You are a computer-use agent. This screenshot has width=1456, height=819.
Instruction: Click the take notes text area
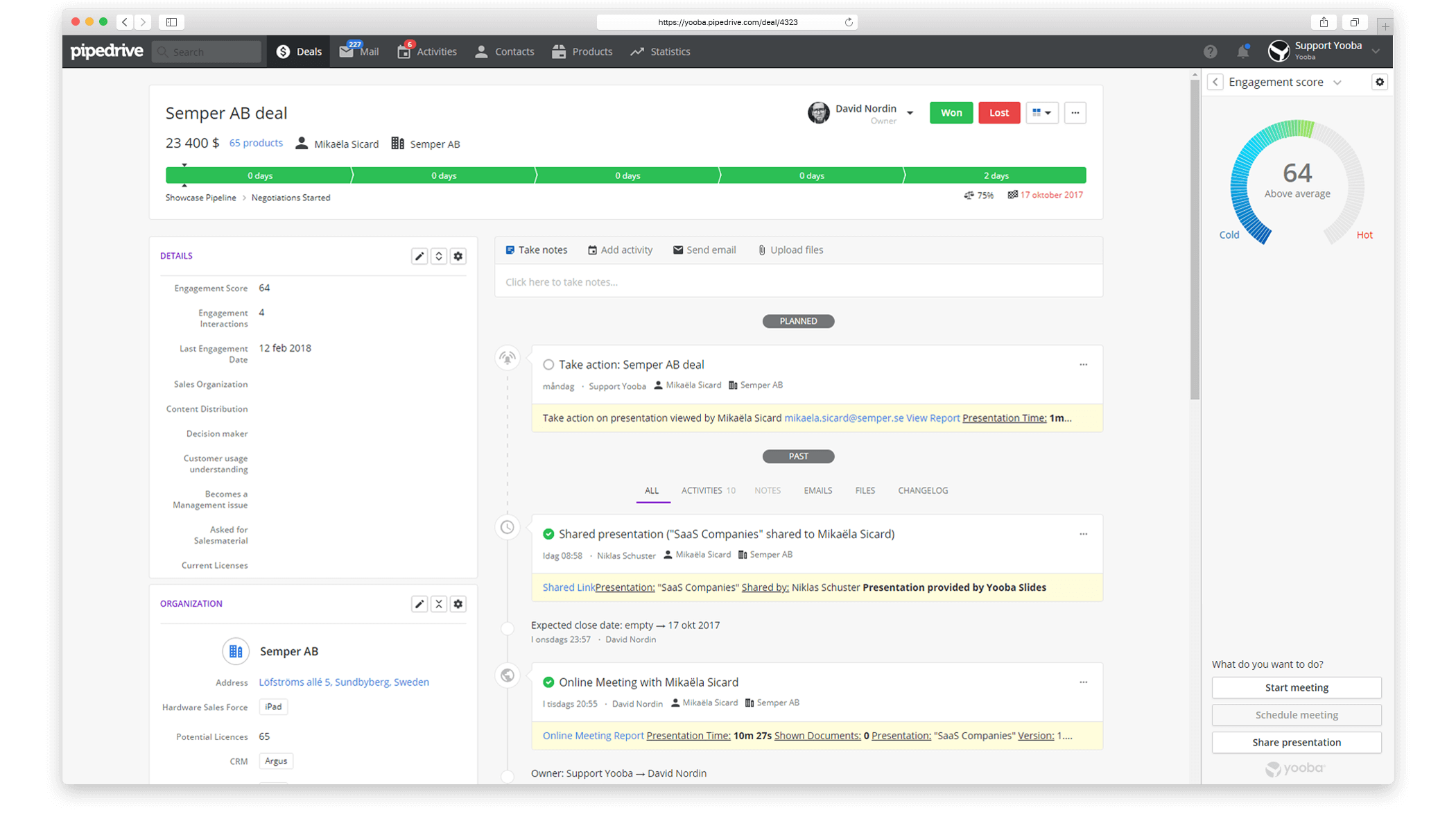coord(798,282)
